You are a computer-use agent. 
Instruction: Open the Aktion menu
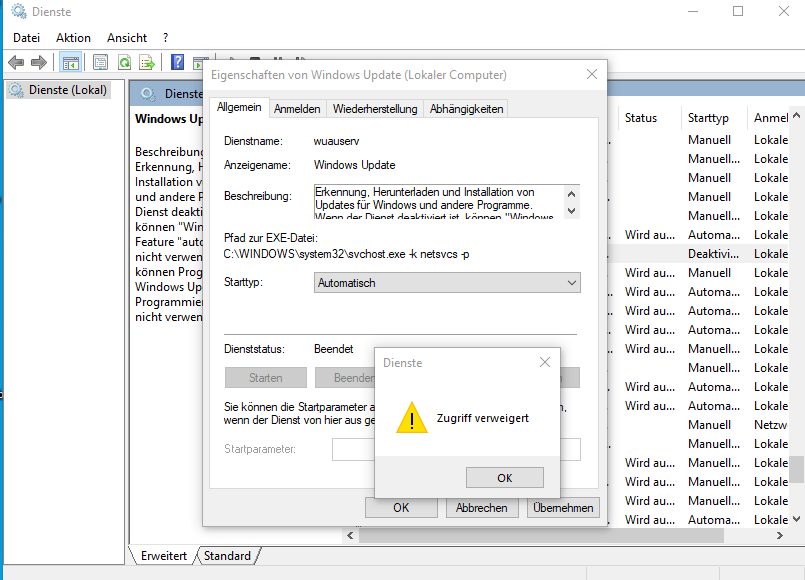(73, 37)
